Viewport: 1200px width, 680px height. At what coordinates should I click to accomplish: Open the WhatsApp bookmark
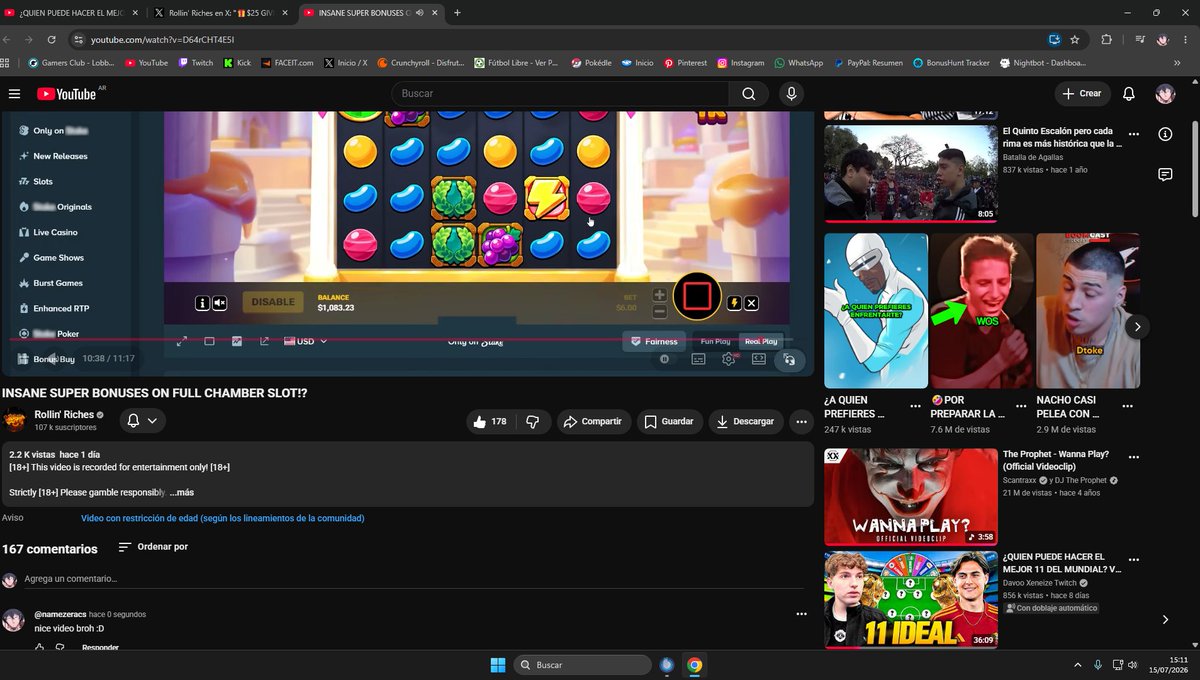tap(798, 62)
